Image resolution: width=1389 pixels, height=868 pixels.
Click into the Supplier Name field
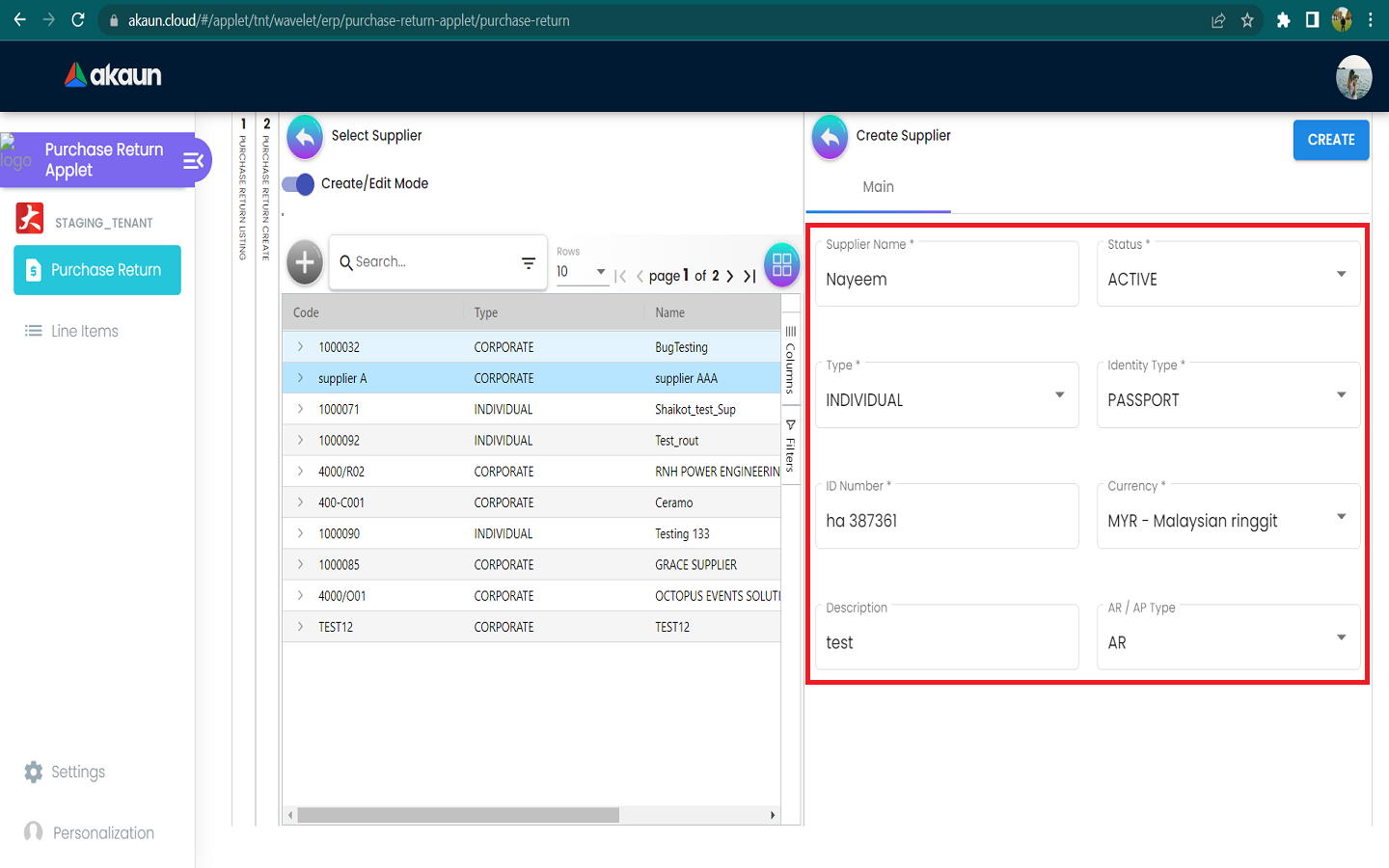click(x=946, y=280)
